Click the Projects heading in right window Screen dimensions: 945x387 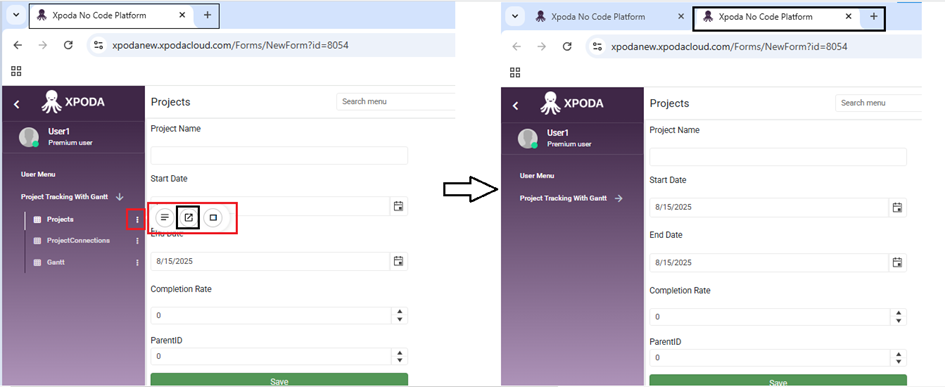click(x=669, y=103)
